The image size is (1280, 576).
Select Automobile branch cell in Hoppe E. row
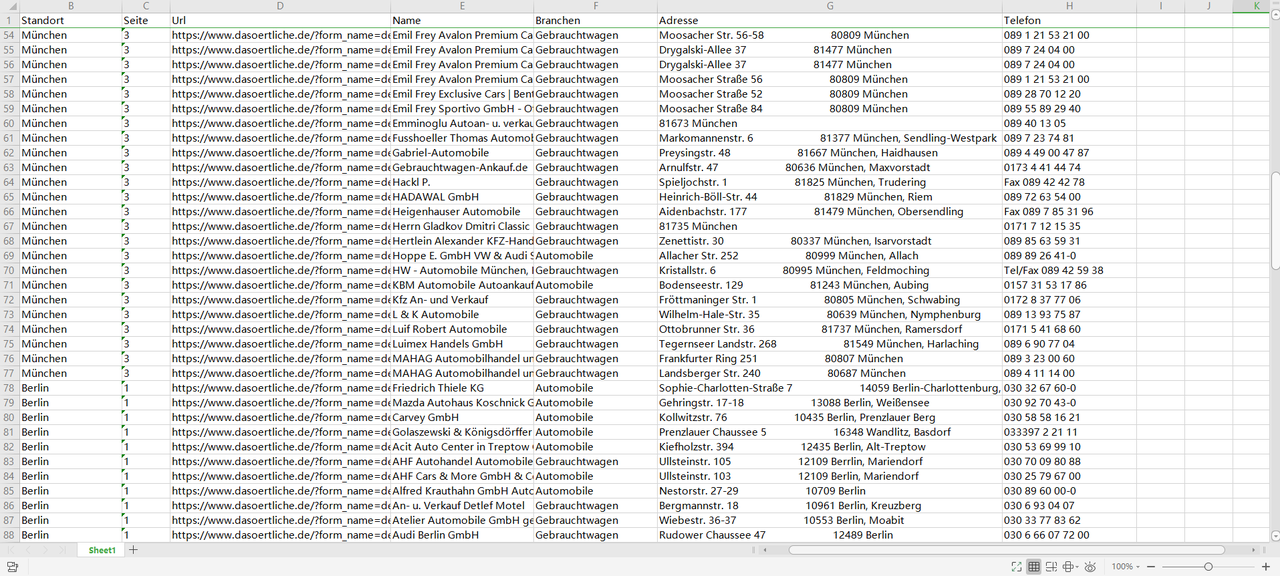(595, 256)
